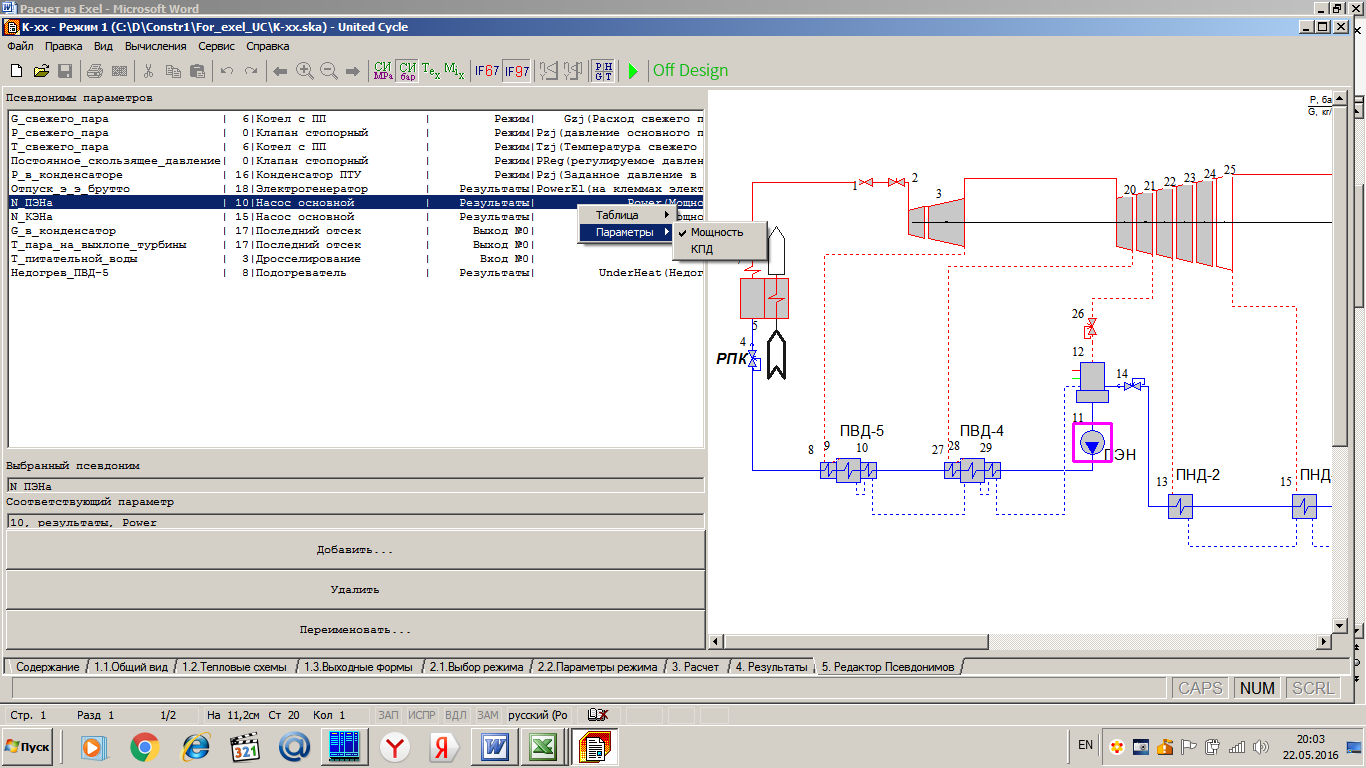Screen dimensions: 1366x768
Task: Click the Zoom out magnifier icon
Action: pyautogui.click(x=328, y=71)
